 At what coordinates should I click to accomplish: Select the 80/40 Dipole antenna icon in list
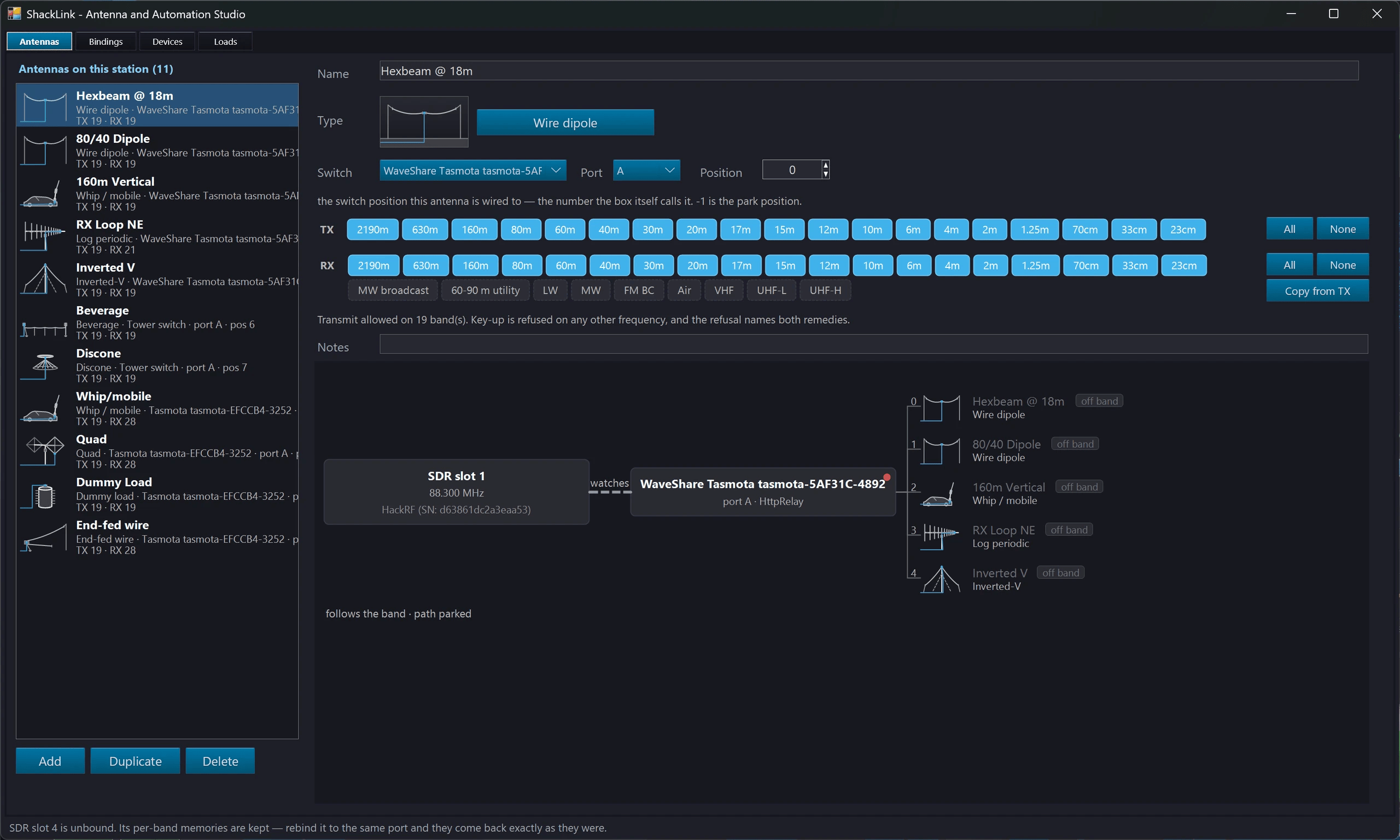click(44, 151)
